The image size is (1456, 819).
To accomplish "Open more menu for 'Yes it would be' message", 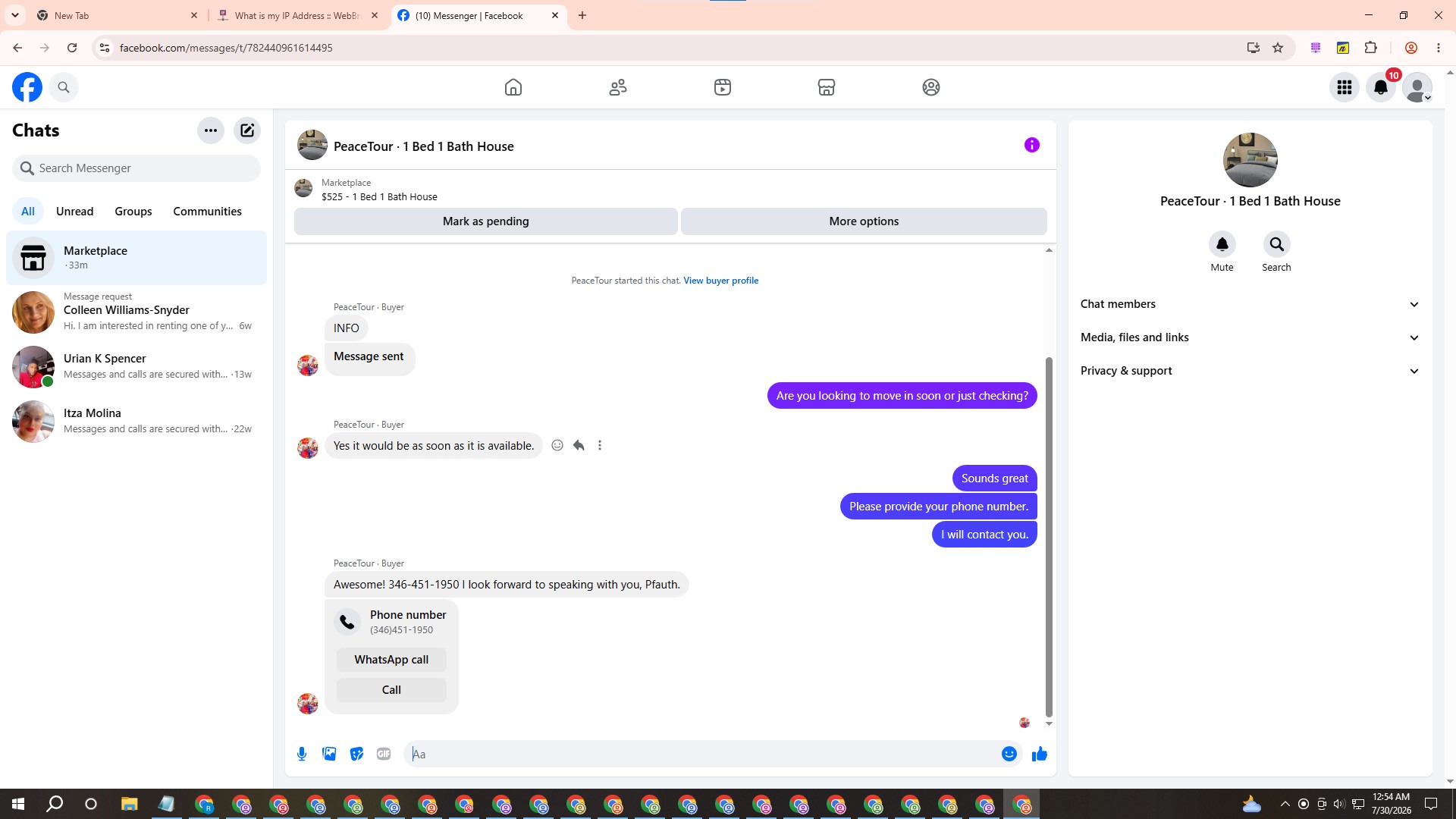I will pos(600,446).
